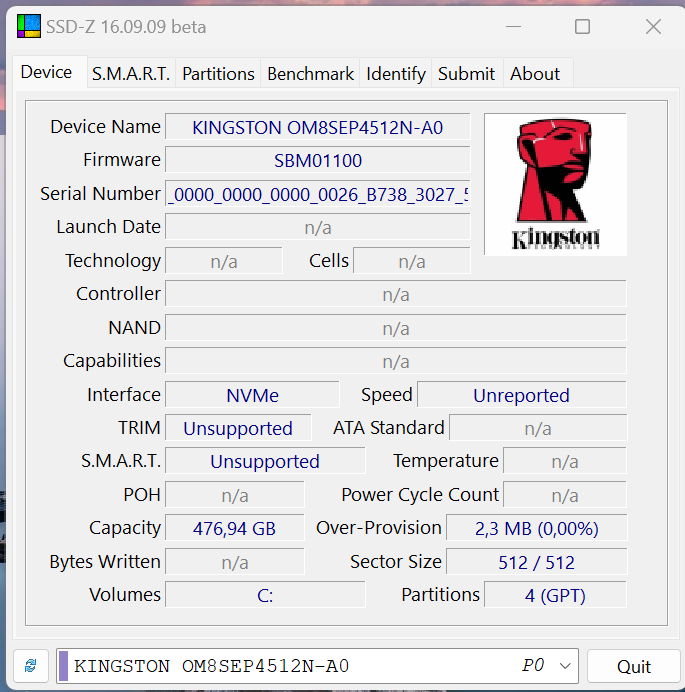Image resolution: width=685 pixels, height=692 pixels.
Task: Open the Submit tab
Action: click(x=466, y=73)
